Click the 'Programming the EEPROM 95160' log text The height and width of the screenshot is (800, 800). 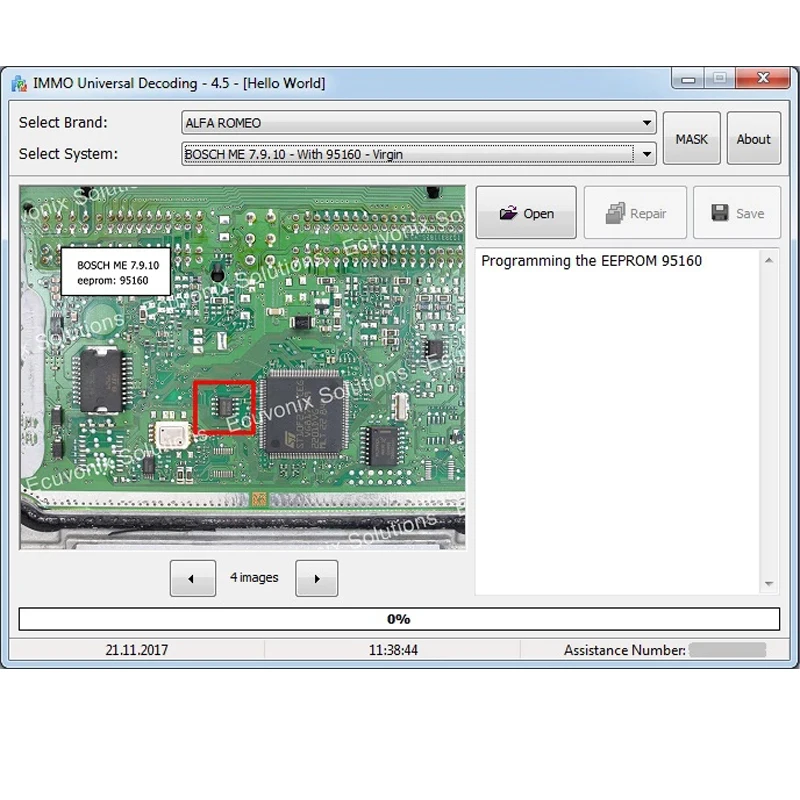point(591,261)
